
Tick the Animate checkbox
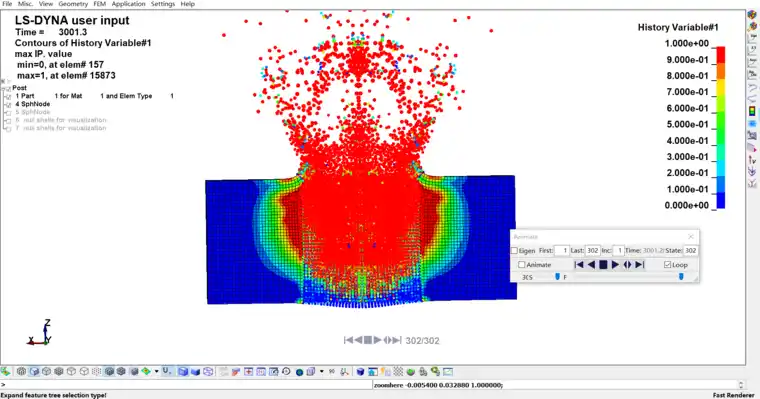pyautogui.click(x=522, y=265)
